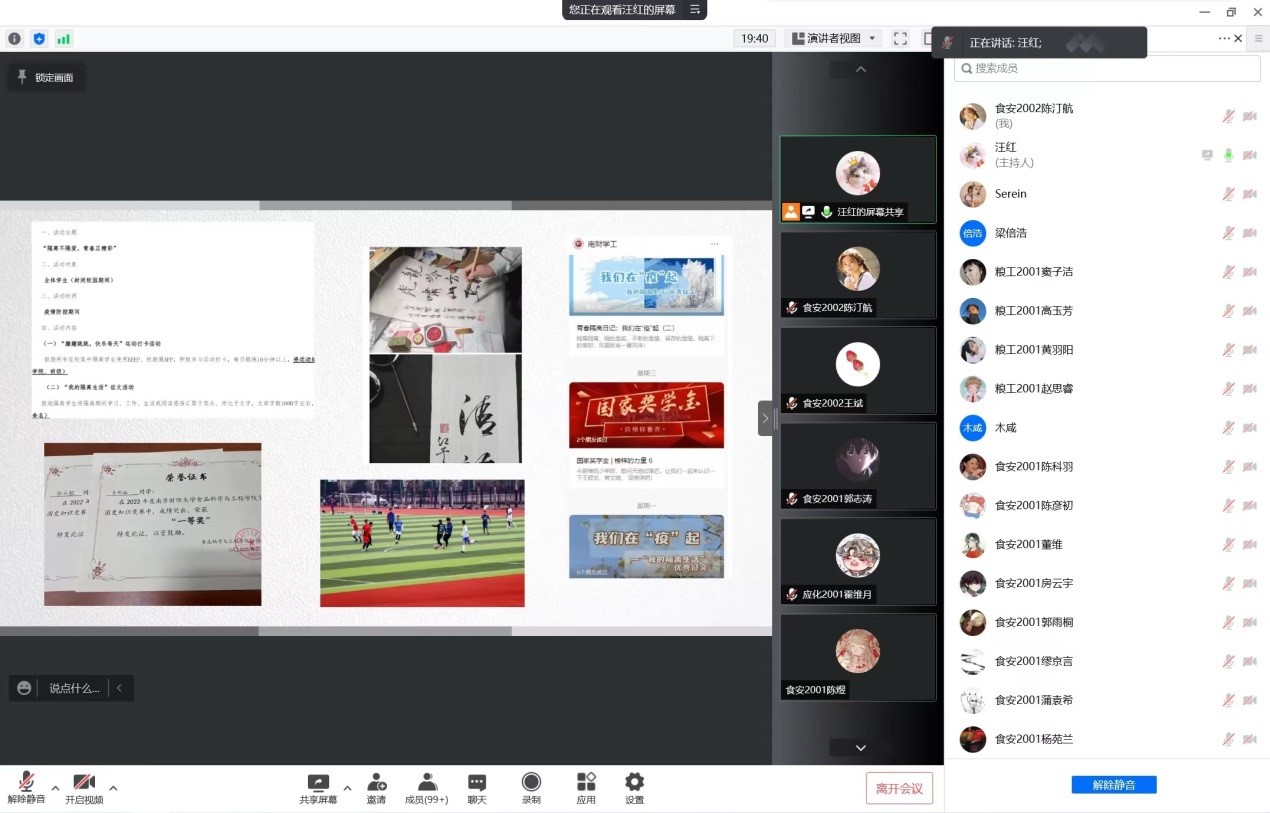Open the screen-viewing options menu at top
The image size is (1270, 813).
[x=695, y=10]
